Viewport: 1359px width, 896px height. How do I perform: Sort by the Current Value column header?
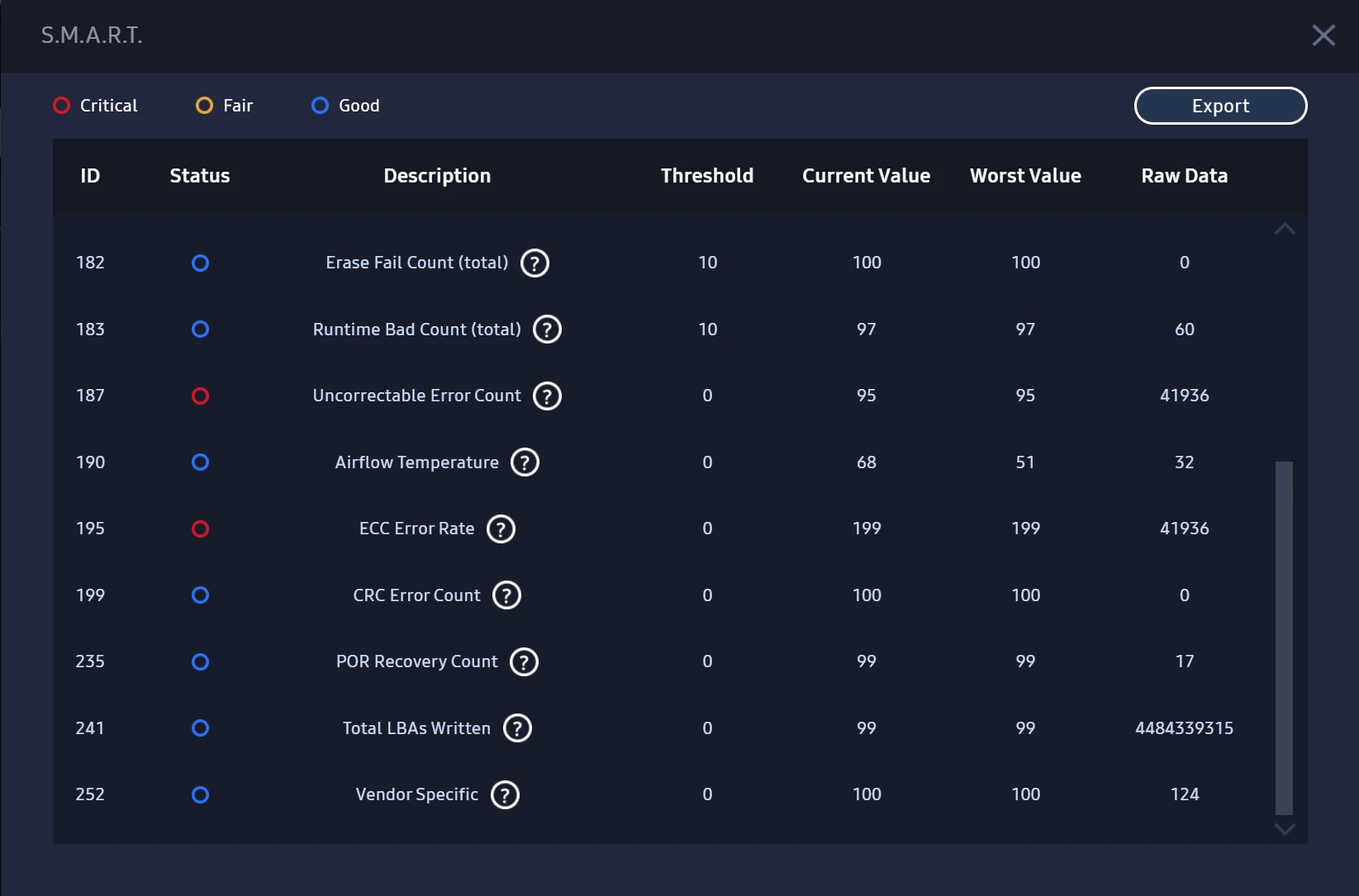(x=866, y=175)
